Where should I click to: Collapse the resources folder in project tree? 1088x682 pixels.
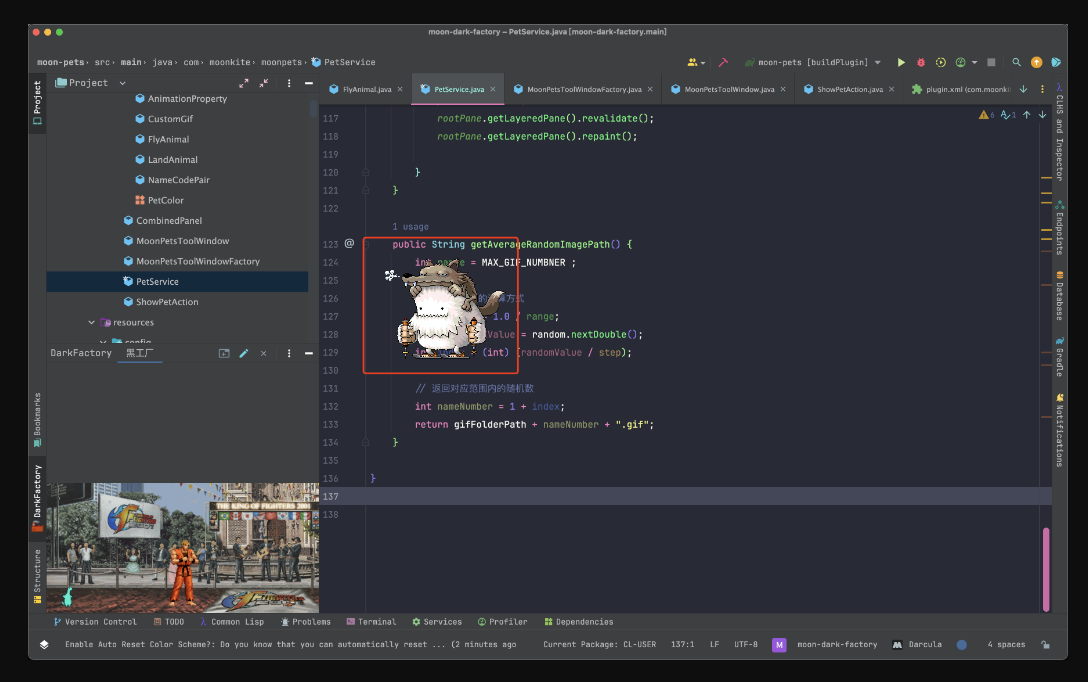92,323
